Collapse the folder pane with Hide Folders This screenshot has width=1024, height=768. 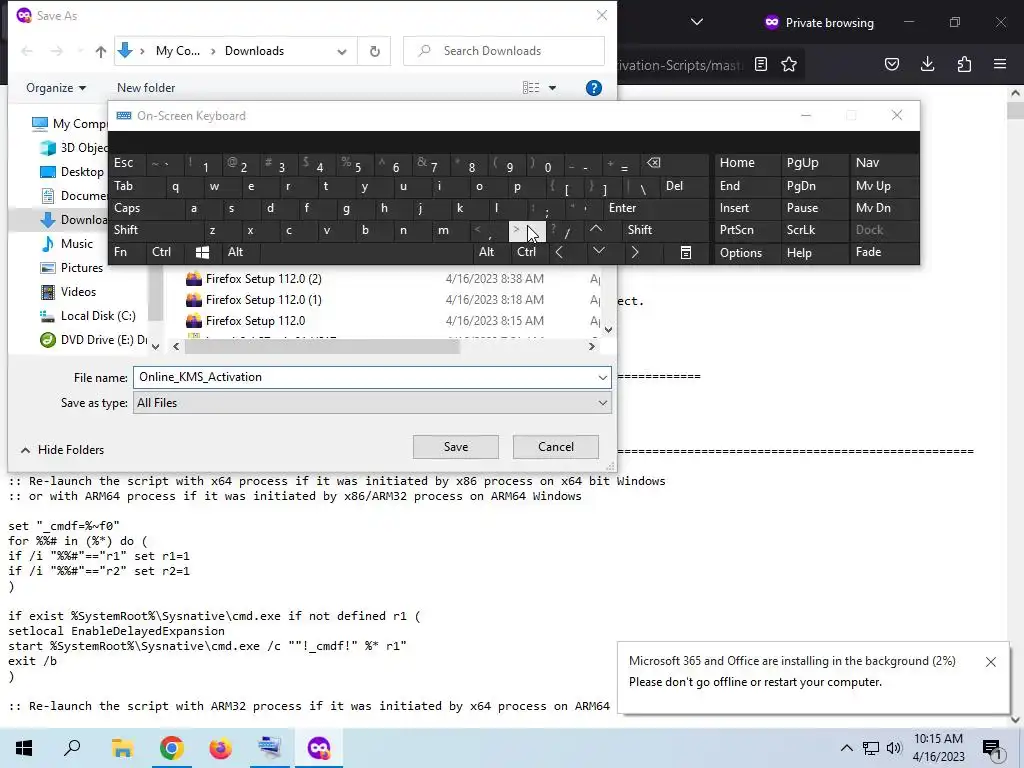pos(63,450)
